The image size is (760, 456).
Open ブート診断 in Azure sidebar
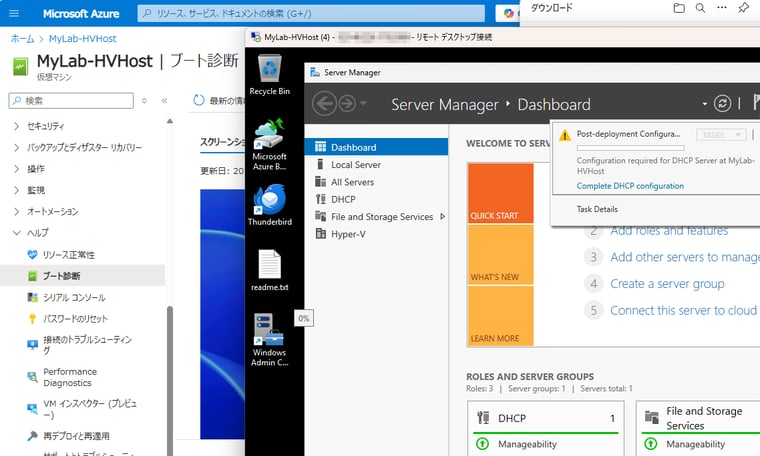click(82, 276)
